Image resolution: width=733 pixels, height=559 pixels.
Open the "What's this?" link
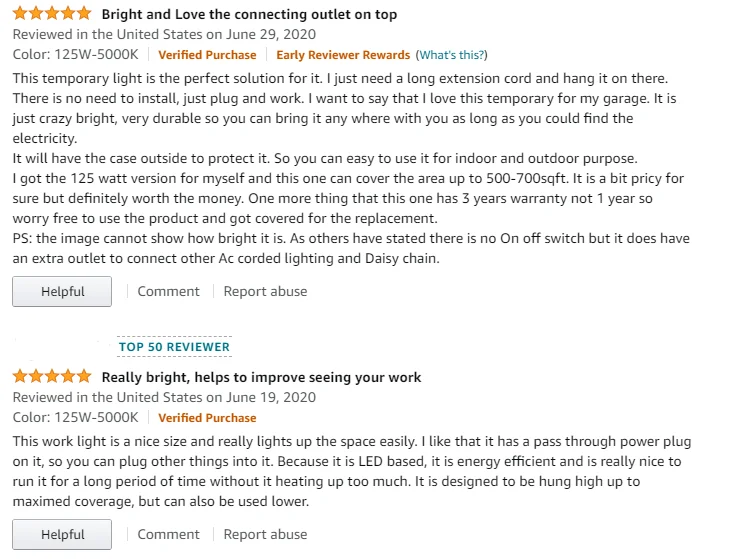(x=452, y=55)
